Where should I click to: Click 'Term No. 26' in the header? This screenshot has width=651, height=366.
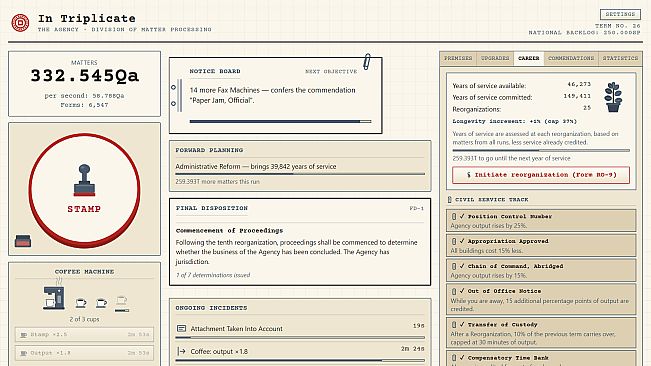click(618, 26)
